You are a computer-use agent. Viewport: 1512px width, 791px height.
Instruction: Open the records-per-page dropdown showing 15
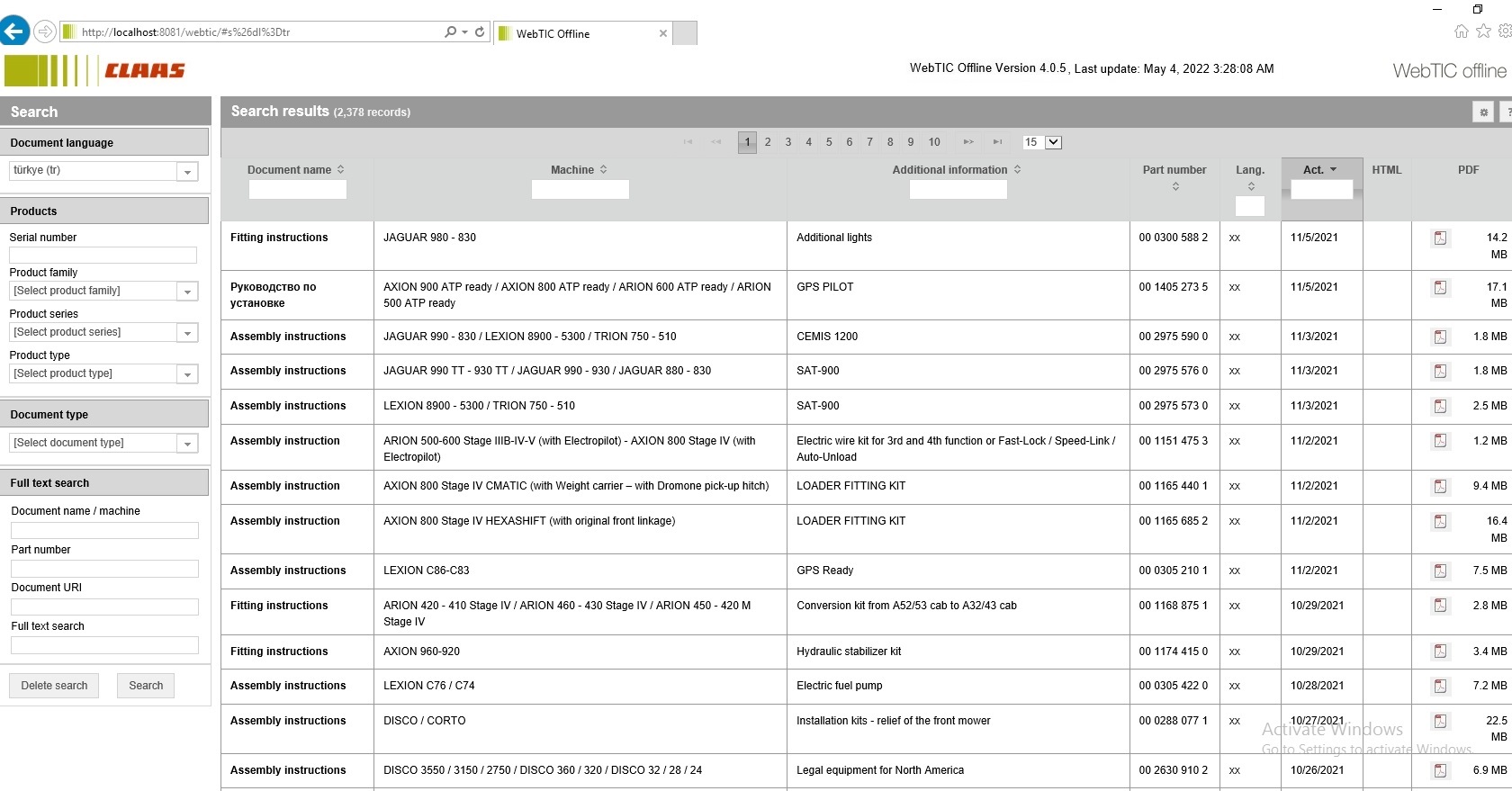1042,142
